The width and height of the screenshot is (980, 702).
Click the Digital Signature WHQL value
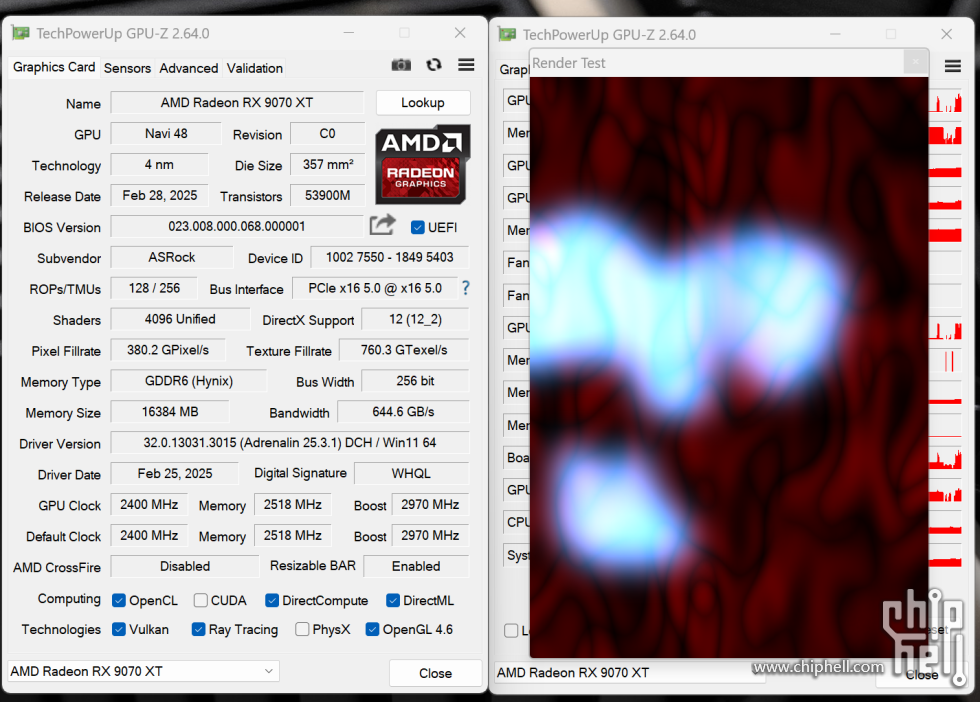click(x=411, y=474)
